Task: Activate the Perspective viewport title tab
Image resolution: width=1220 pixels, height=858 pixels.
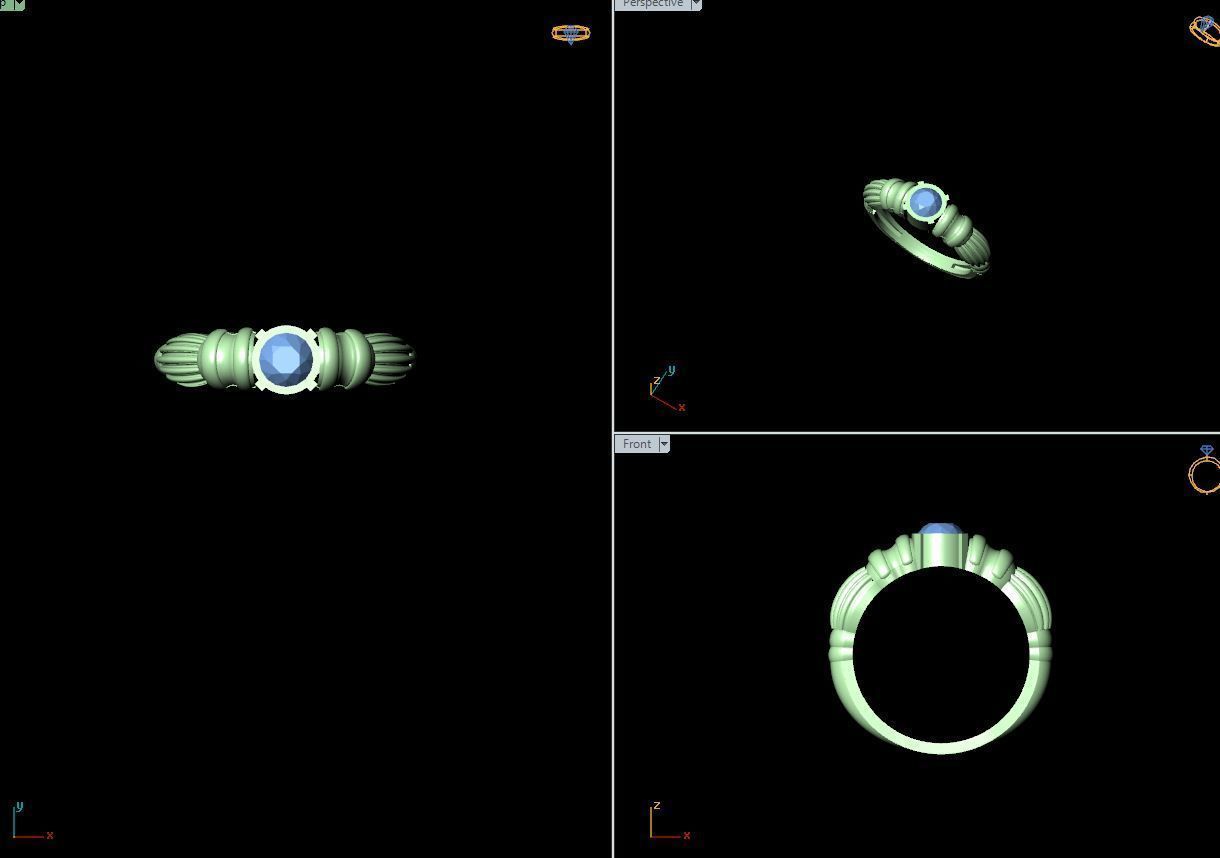Action: click(x=653, y=4)
